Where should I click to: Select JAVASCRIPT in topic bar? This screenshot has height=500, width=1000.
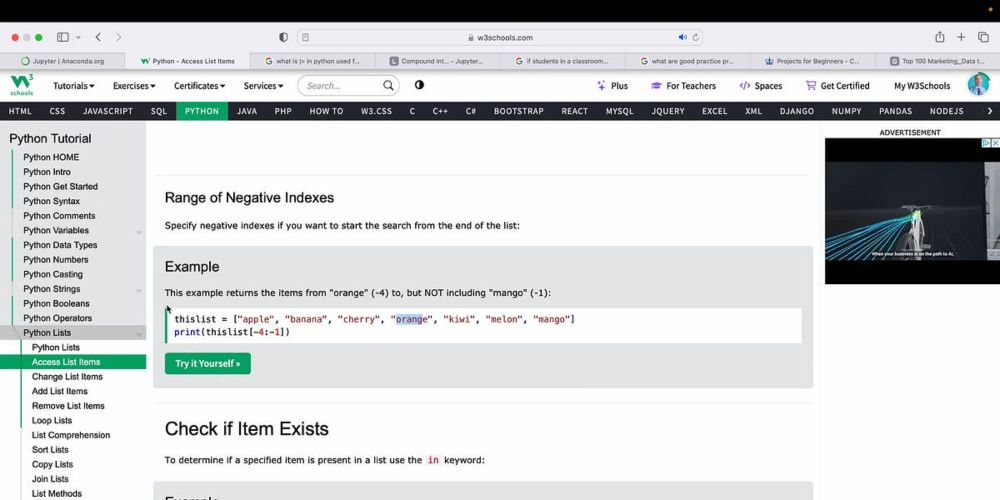coord(108,111)
